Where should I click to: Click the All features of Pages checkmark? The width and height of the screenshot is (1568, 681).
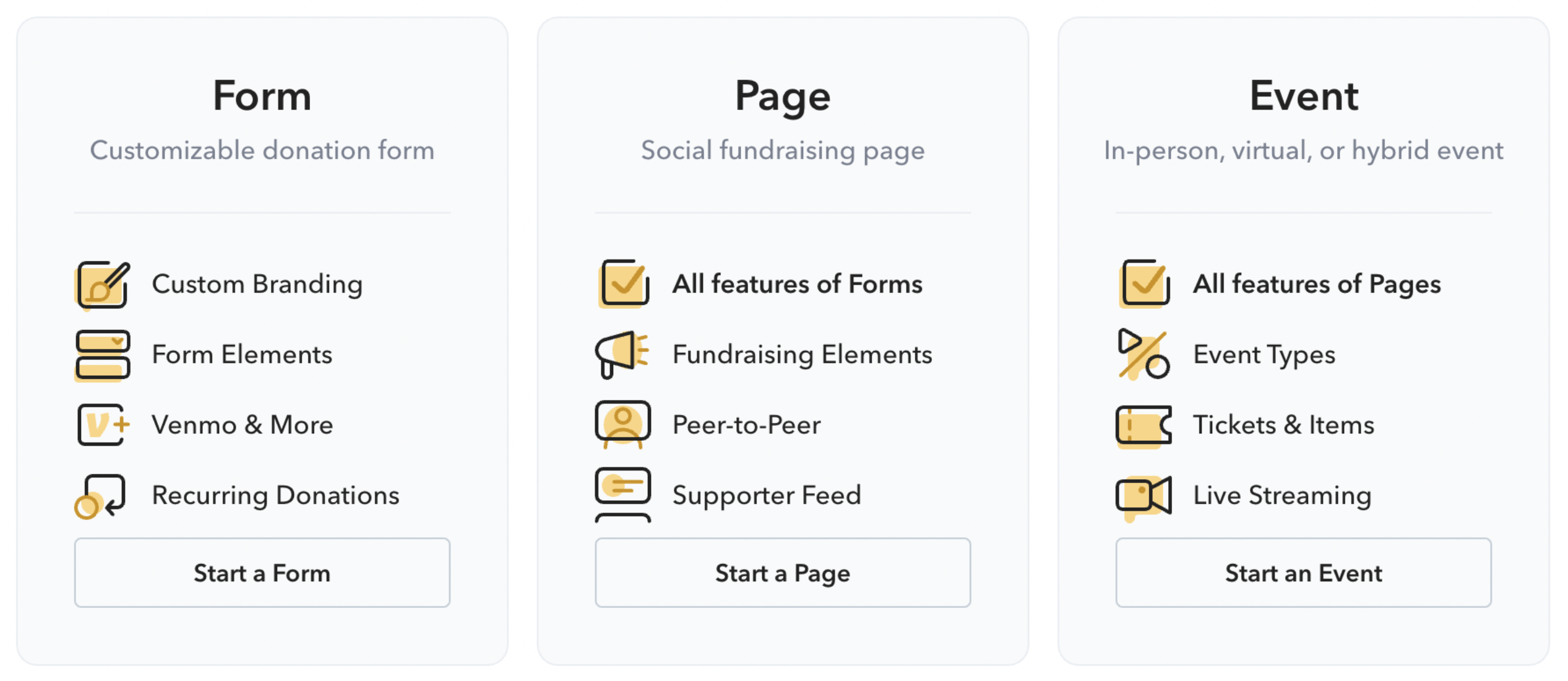pos(1145,284)
